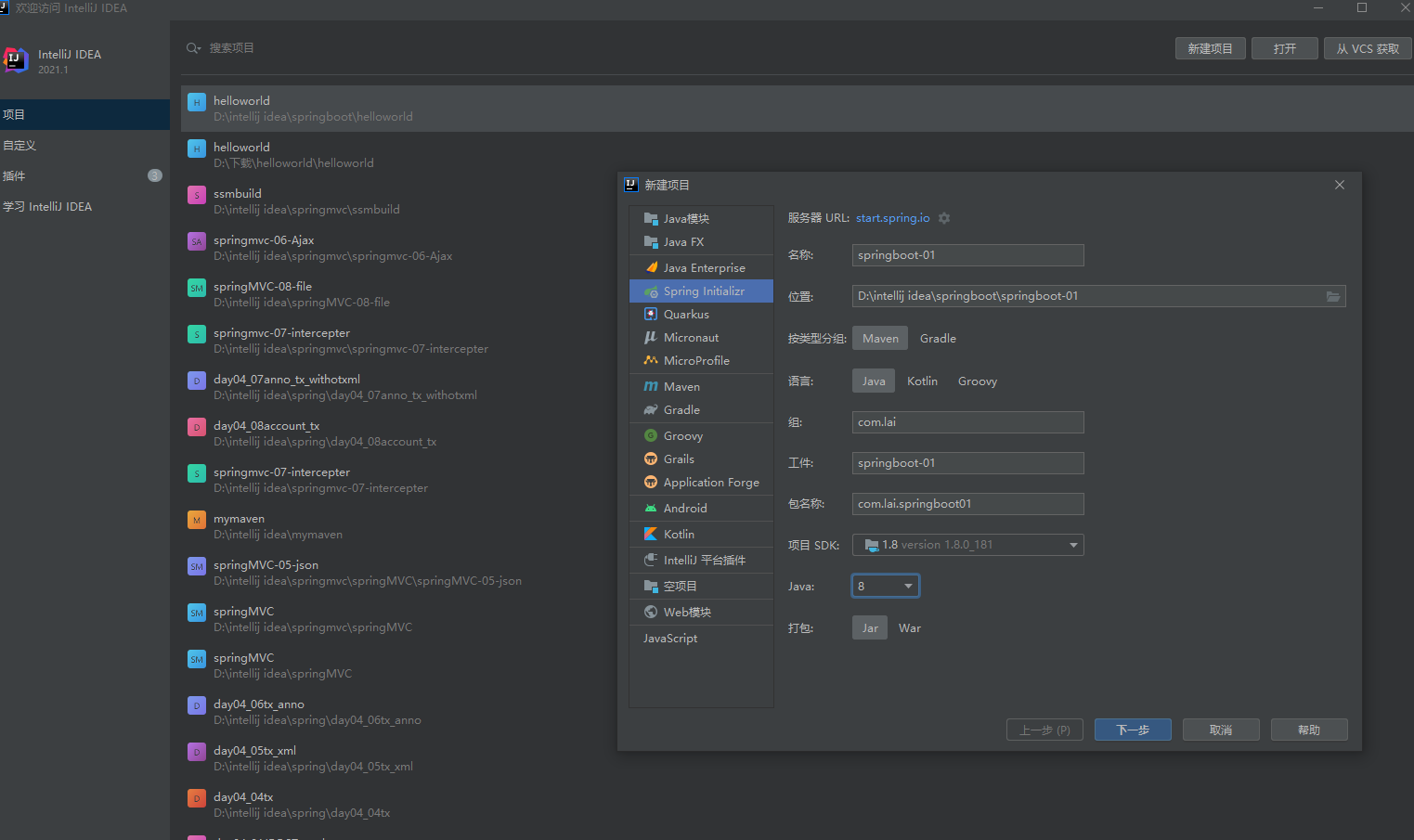Image resolution: width=1414 pixels, height=840 pixels.
Task: Open the day04_05tx_xml project
Action: coord(399,758)
